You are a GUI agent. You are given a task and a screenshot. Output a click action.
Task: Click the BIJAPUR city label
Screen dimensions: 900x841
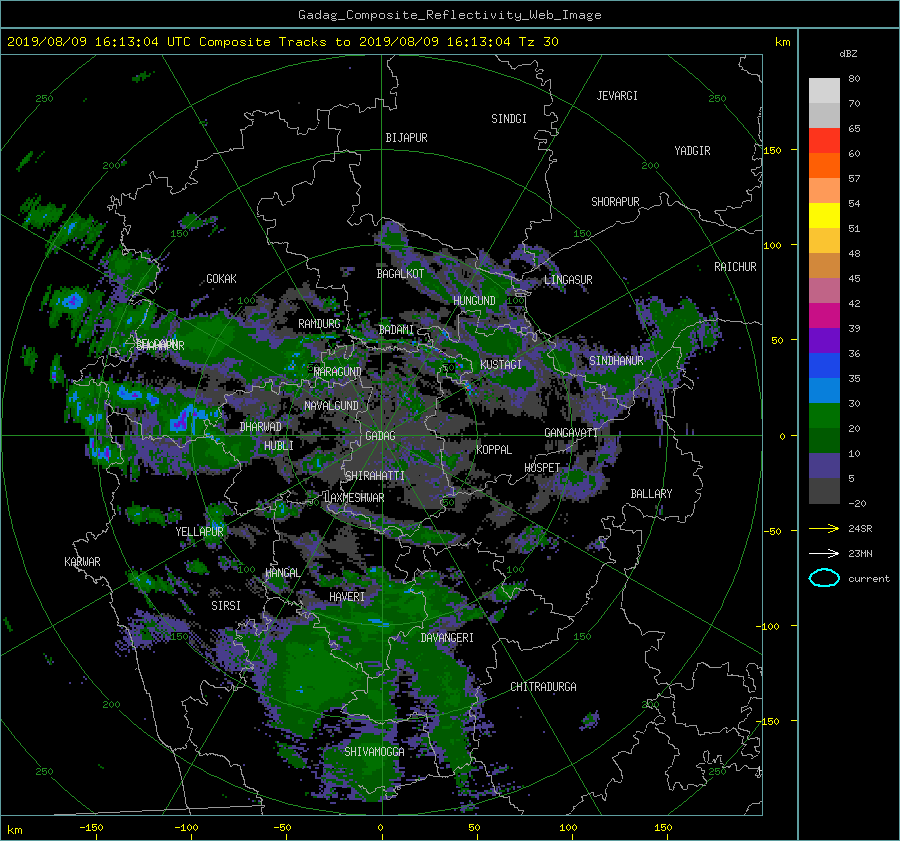coord(406,138)
